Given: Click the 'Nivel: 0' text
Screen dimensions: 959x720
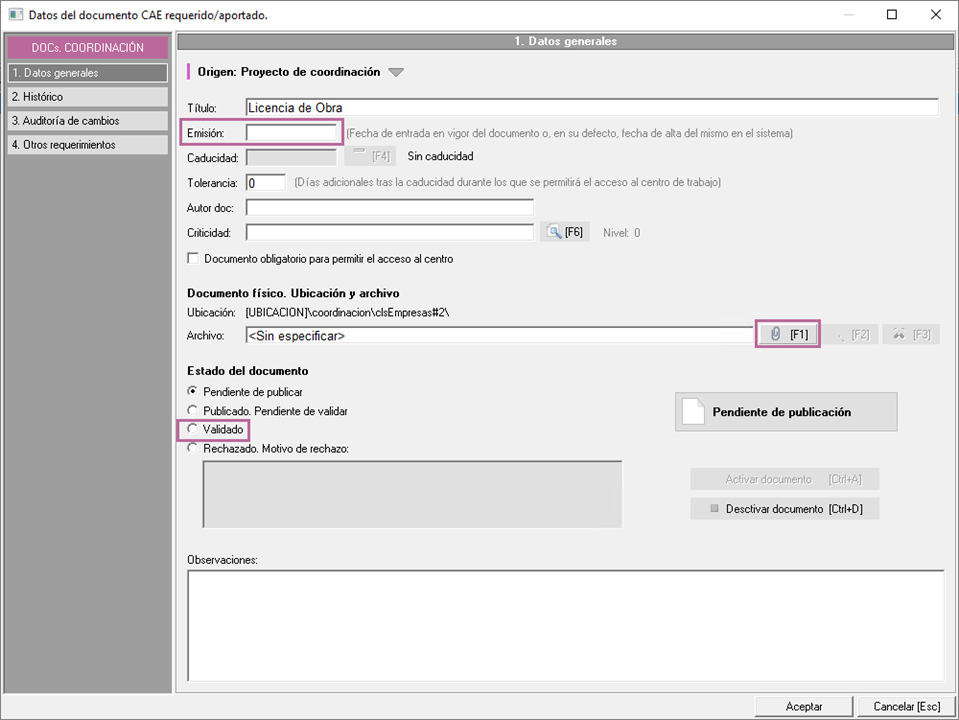Looking at the screenshot, I should pyautogui.click(x=621, y=232).
